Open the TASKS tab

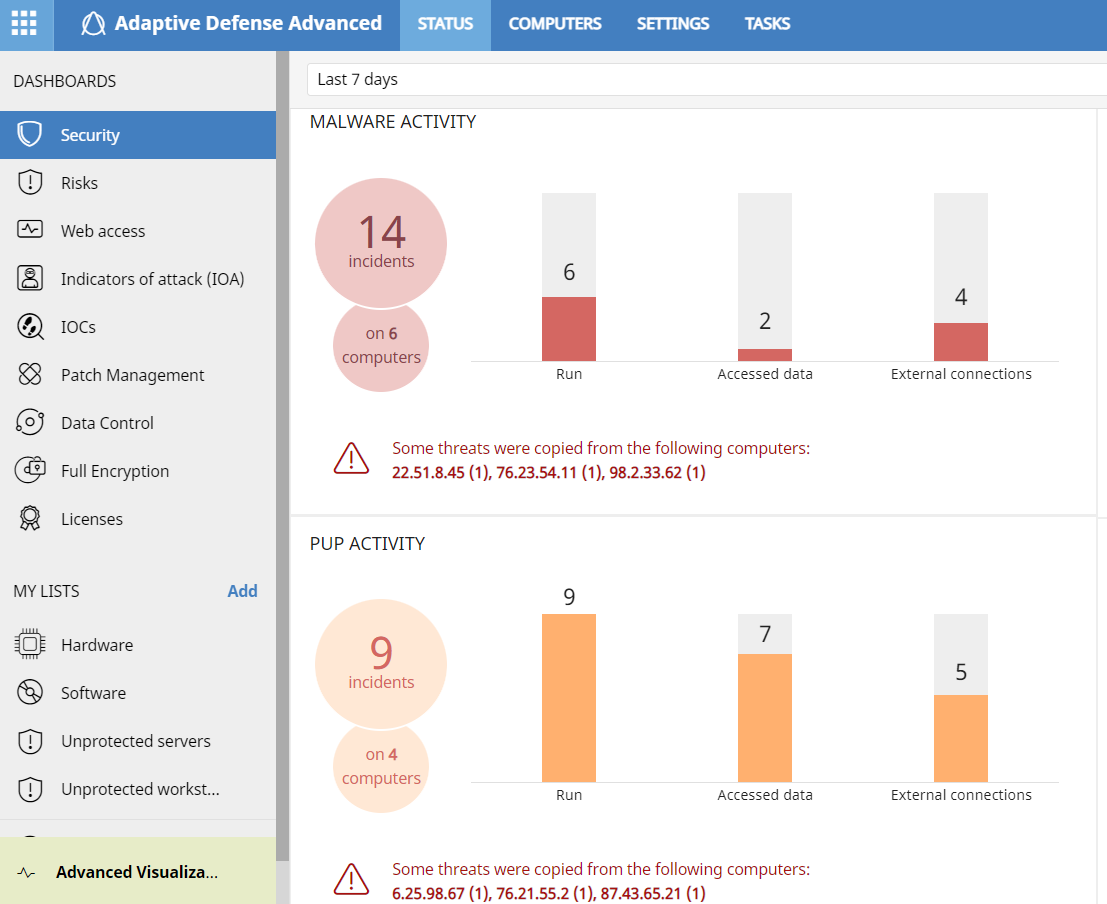coord(767,24)
